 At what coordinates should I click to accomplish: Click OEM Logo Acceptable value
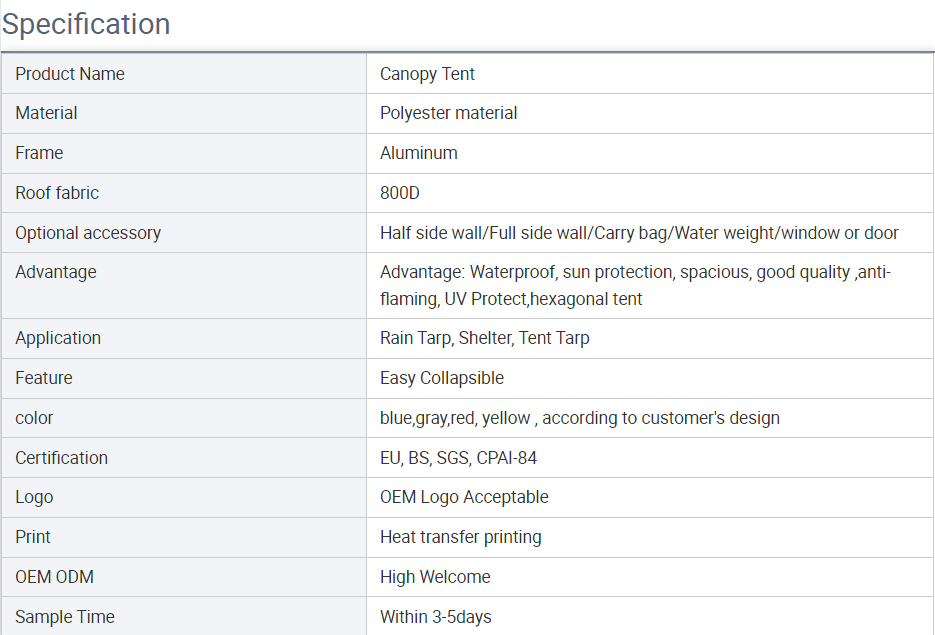[464, 497]
